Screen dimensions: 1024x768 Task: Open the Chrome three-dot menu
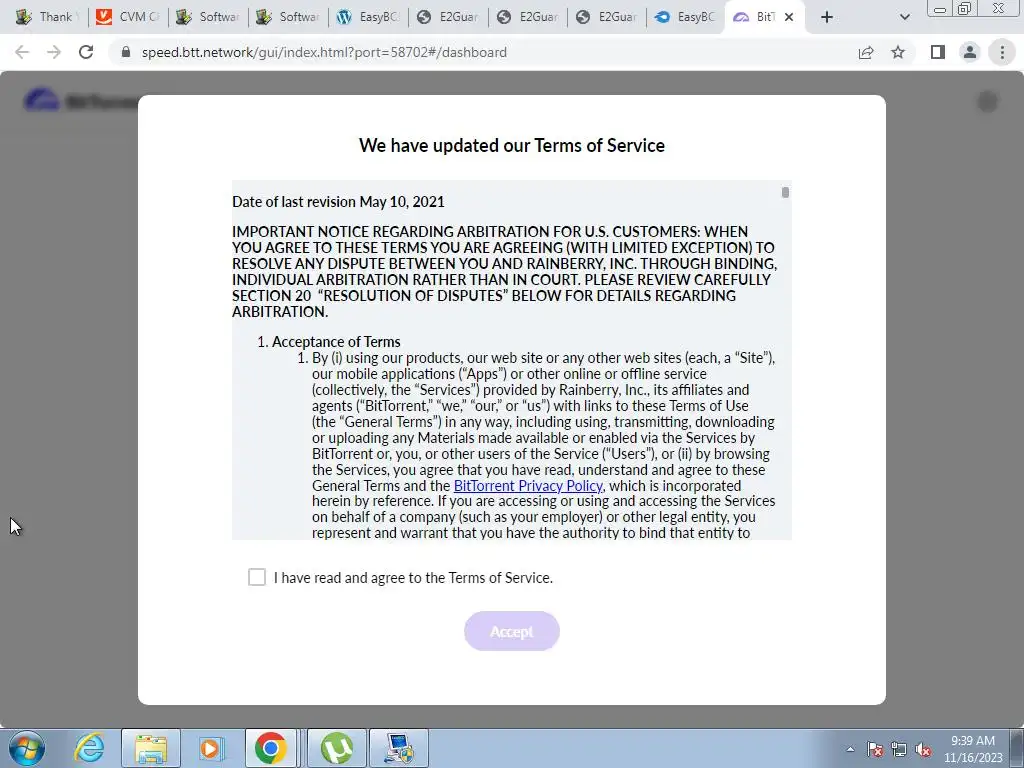1002,52
